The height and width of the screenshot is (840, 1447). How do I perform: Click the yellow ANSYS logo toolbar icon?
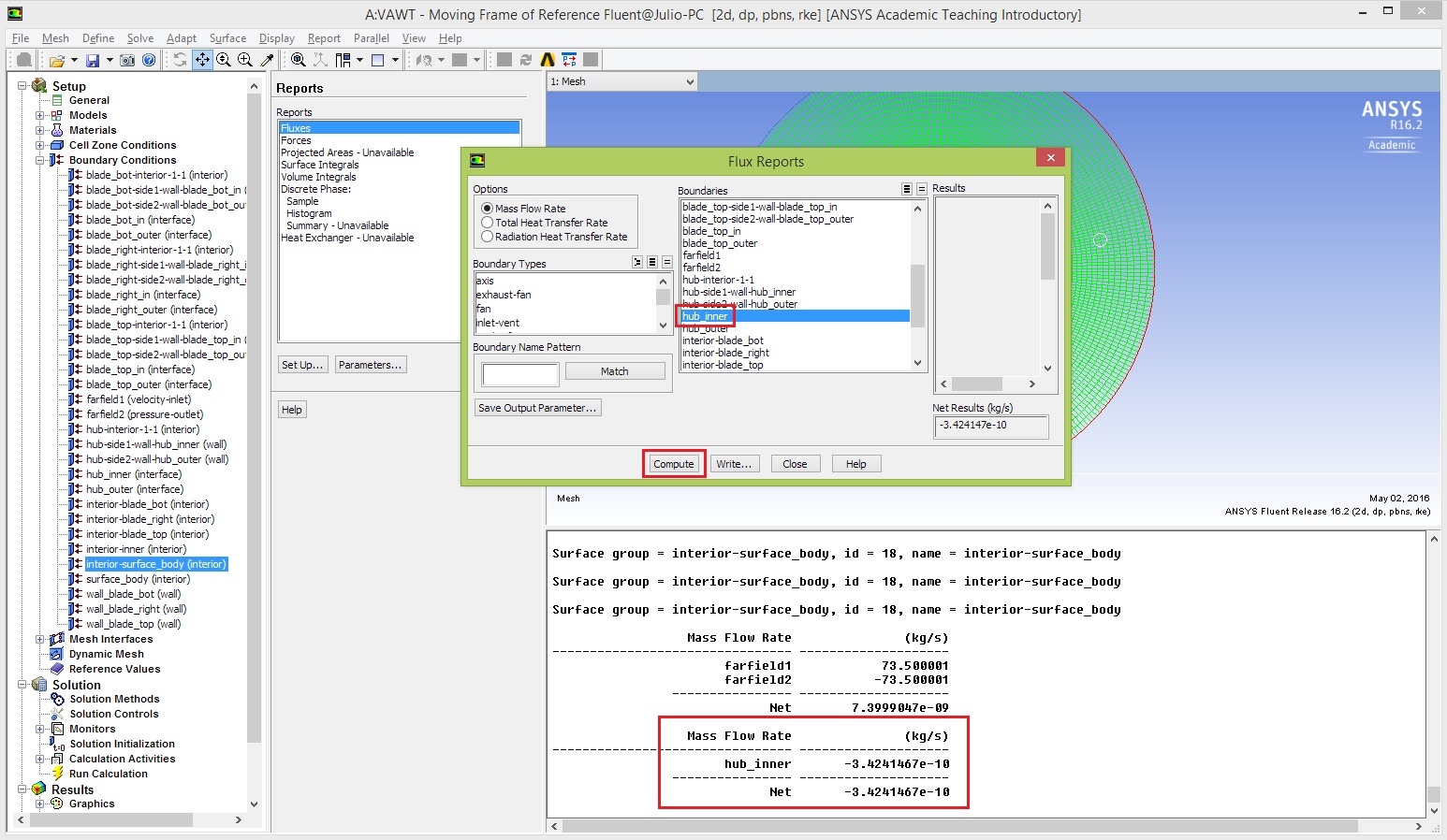(548, 60)
